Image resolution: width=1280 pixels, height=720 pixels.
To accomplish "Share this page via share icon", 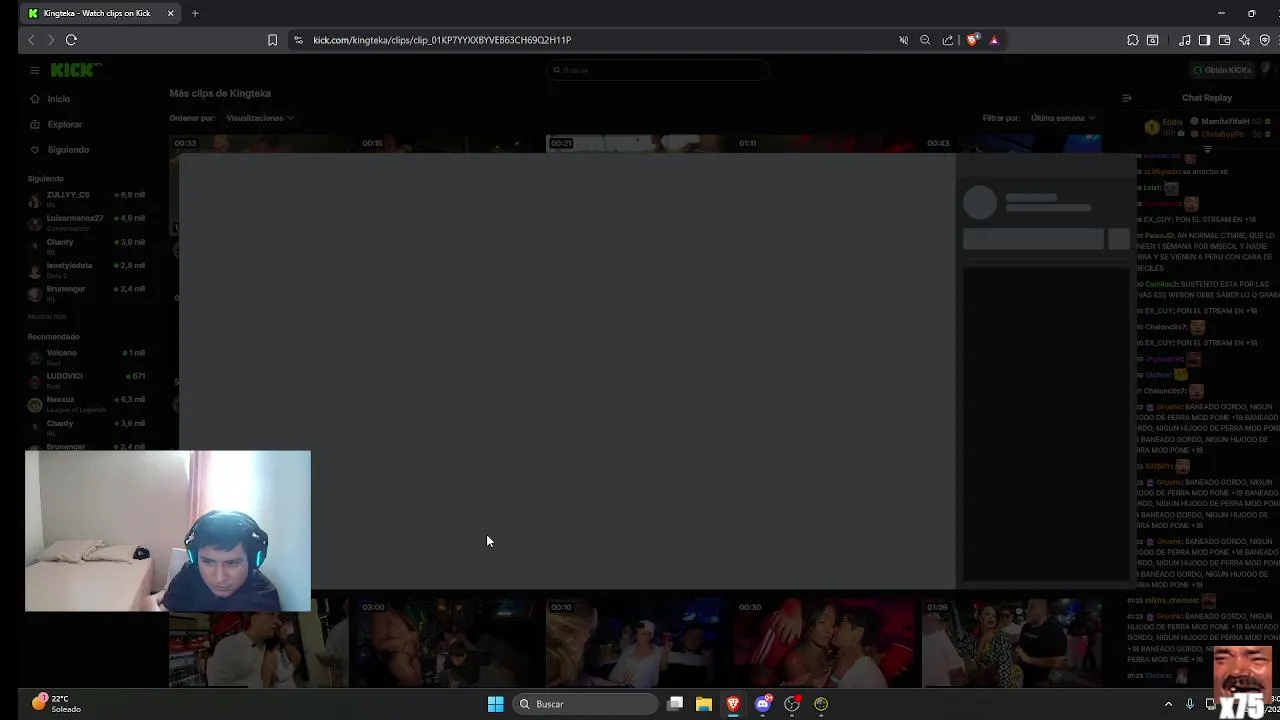I will (948, 40).
